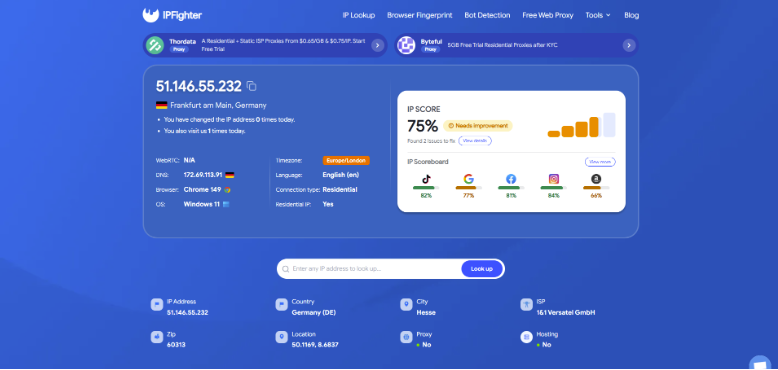Click the Country flag info icon
The image size is (778, 370).
pos(281,305)
